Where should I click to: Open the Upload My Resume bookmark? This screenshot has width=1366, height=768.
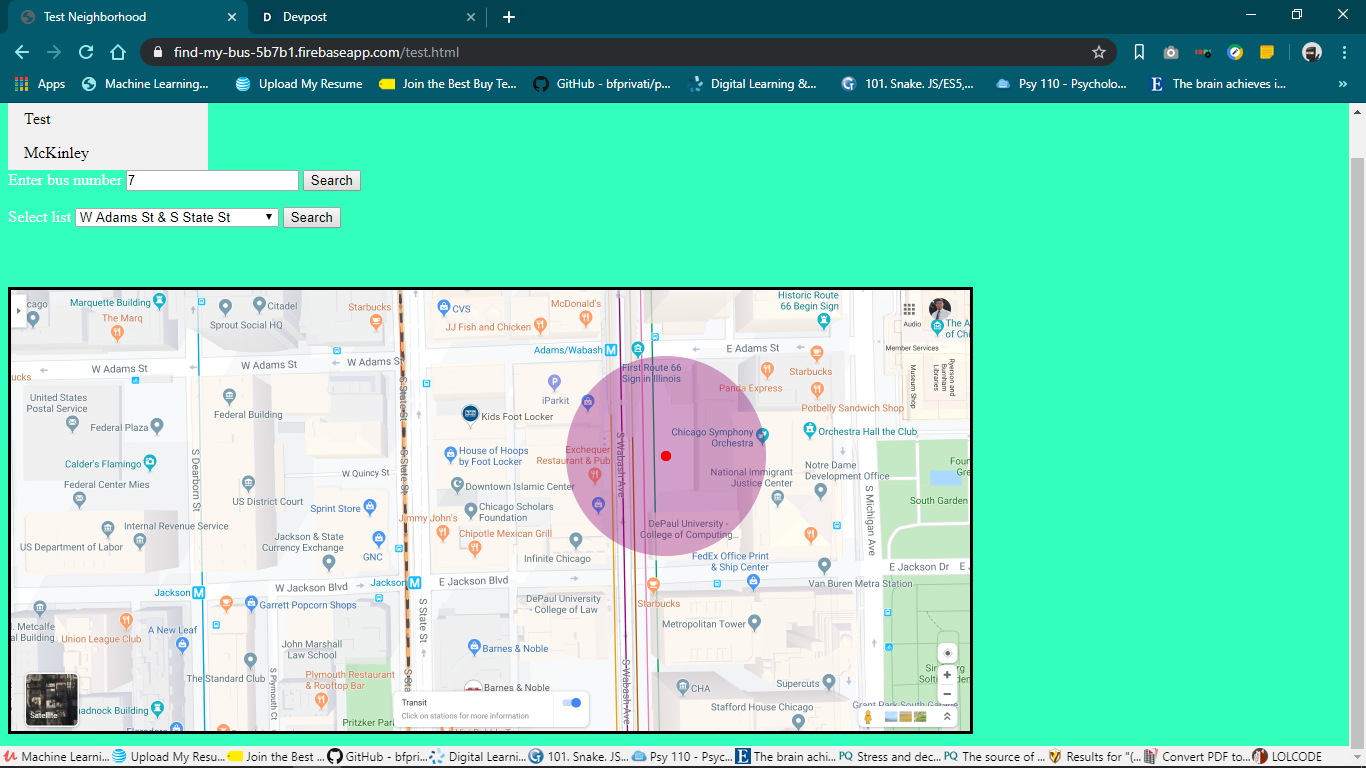click(300, 84)
